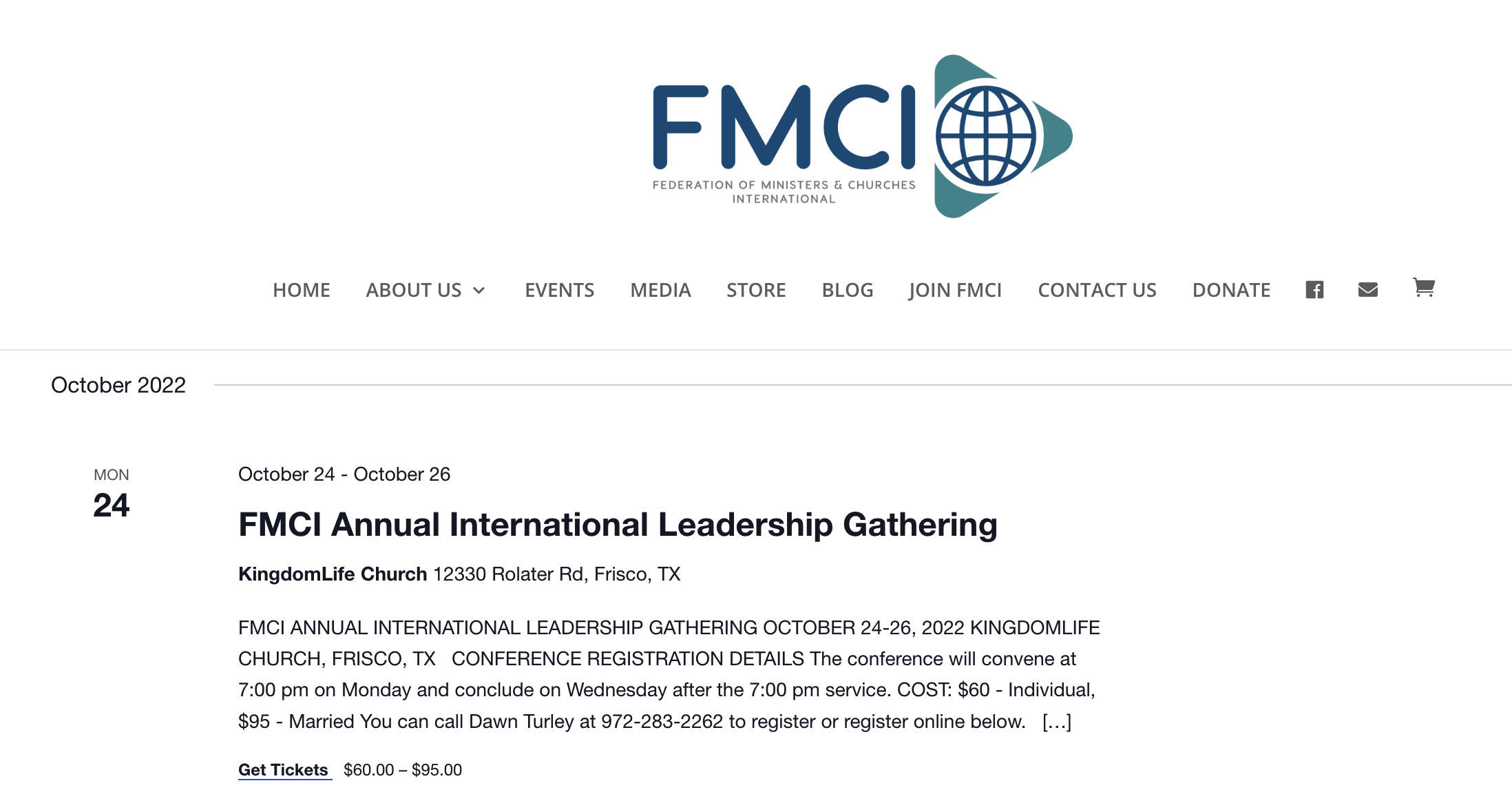Visit the Blog section

tap(848, 290)
